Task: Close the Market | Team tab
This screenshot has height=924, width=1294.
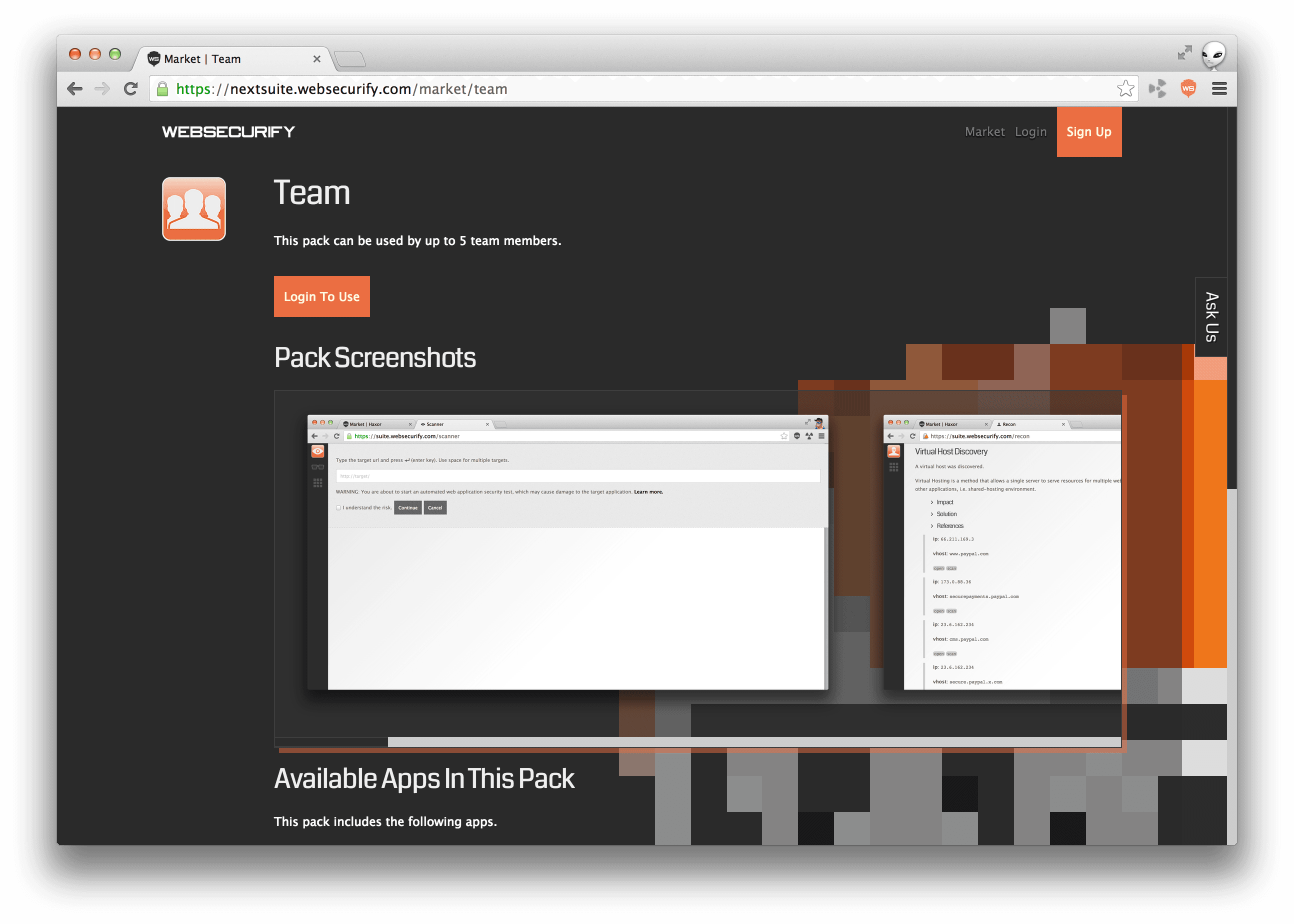Action: pos(317,59)
